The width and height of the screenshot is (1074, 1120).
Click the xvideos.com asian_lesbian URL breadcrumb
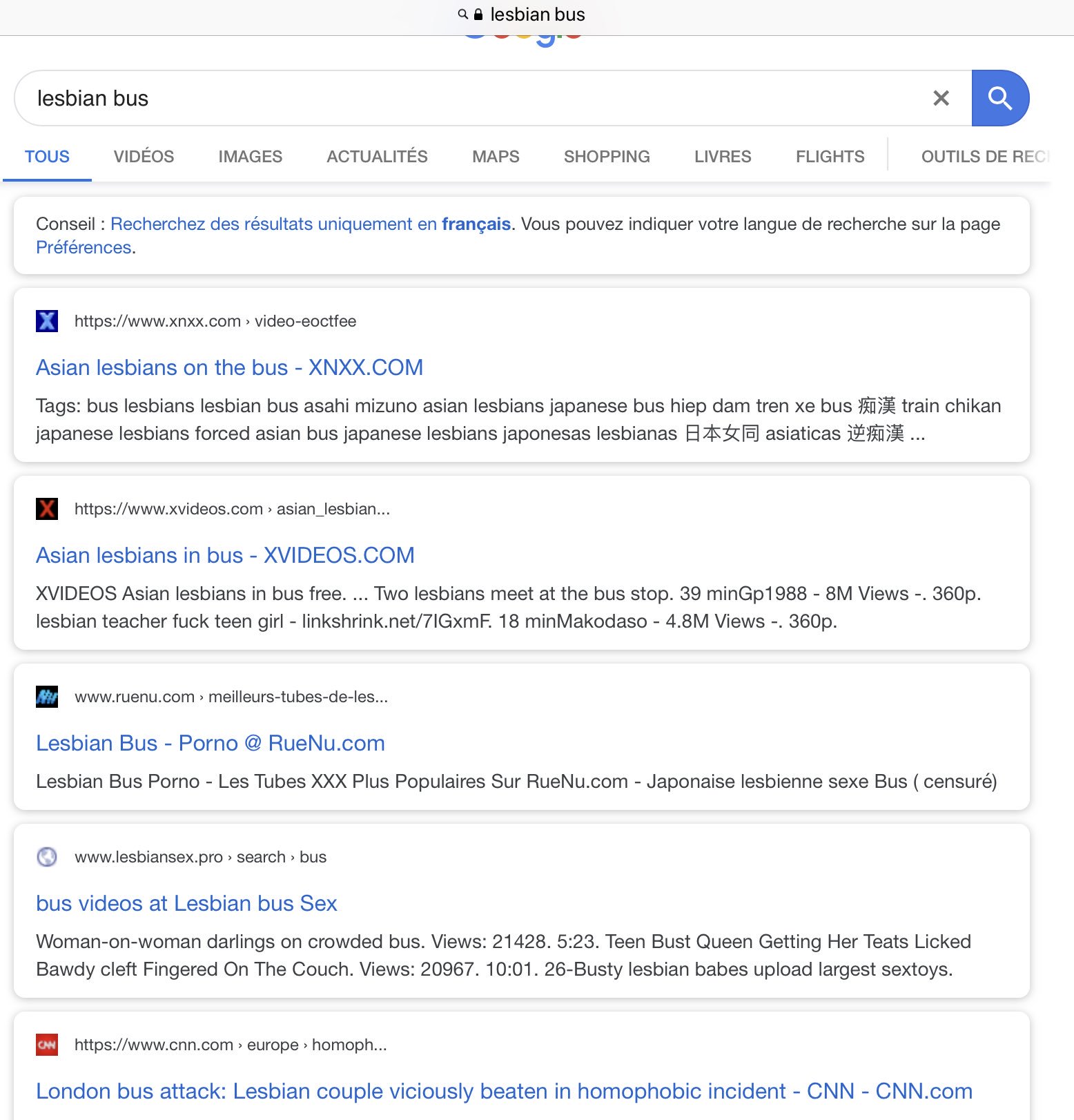click(232, 509)
